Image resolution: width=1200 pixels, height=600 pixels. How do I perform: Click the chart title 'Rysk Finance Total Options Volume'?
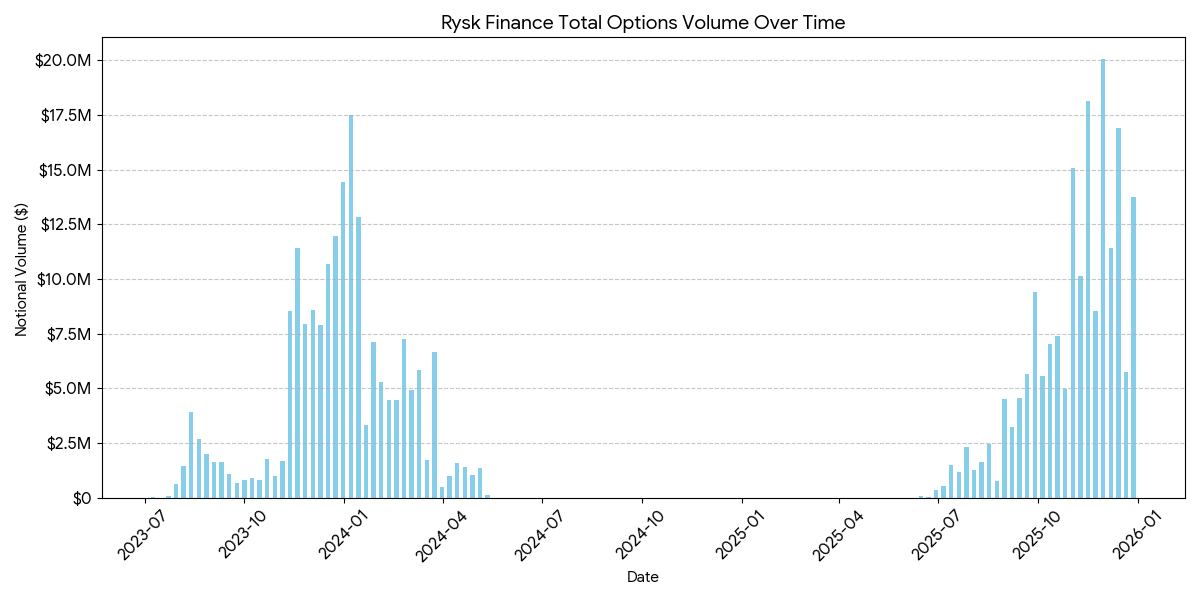tap(642, 22)
